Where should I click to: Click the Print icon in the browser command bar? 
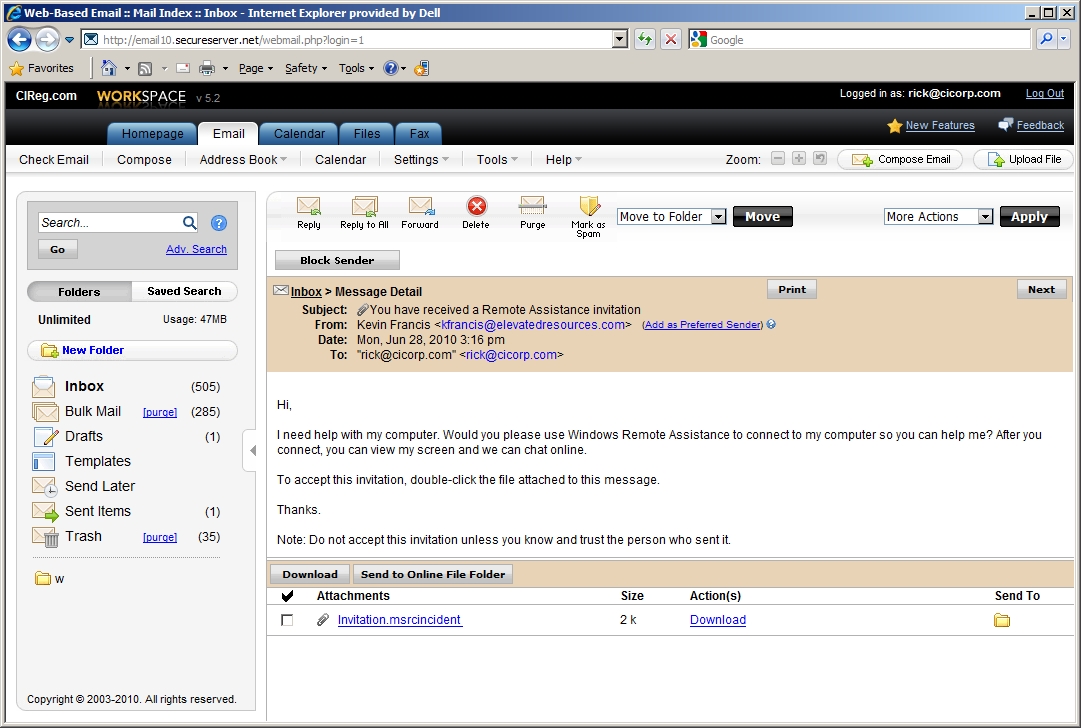coord(207,68)
